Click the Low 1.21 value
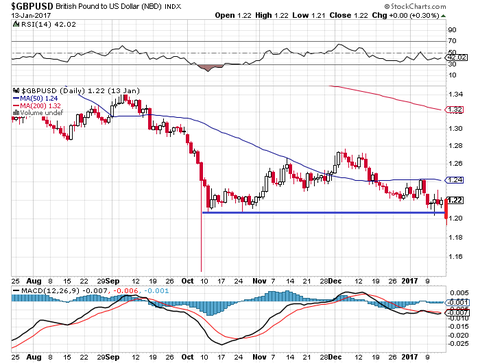This screenshot has height=363, width=480. pos(309,15)
